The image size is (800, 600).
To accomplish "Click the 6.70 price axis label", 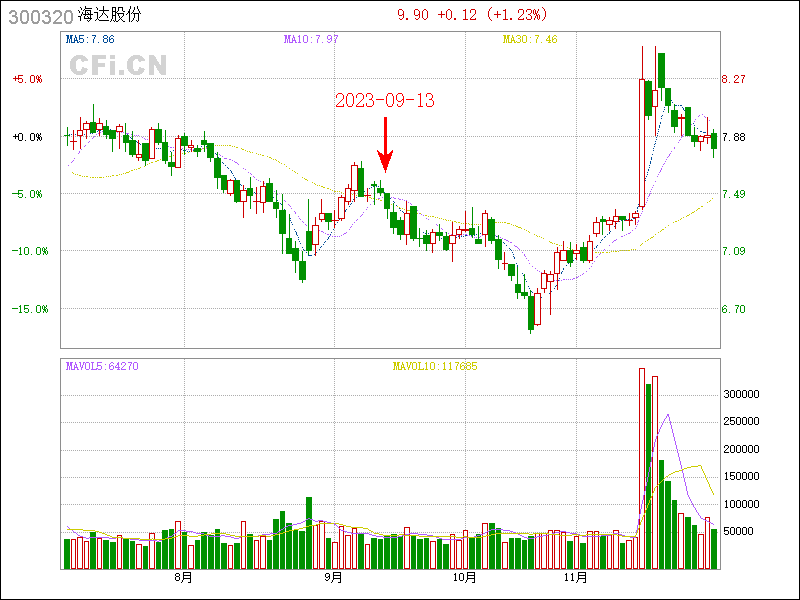I will click(x=733, y=309).
